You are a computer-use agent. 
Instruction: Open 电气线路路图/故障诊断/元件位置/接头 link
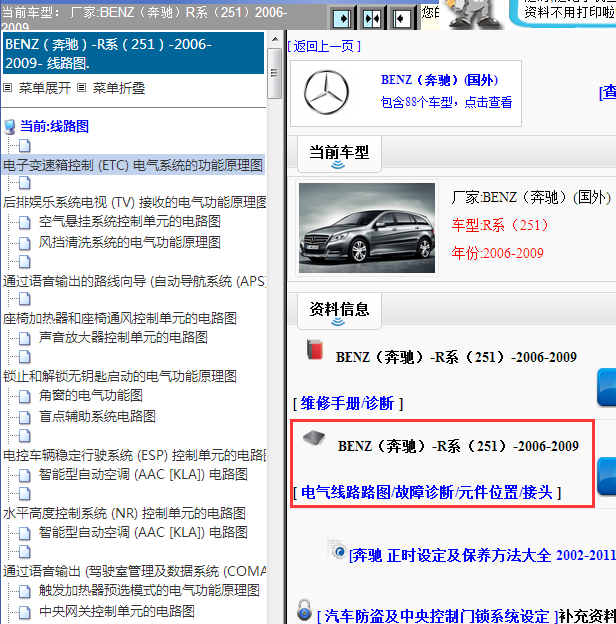pyautogui.click(x=427, y=493)
